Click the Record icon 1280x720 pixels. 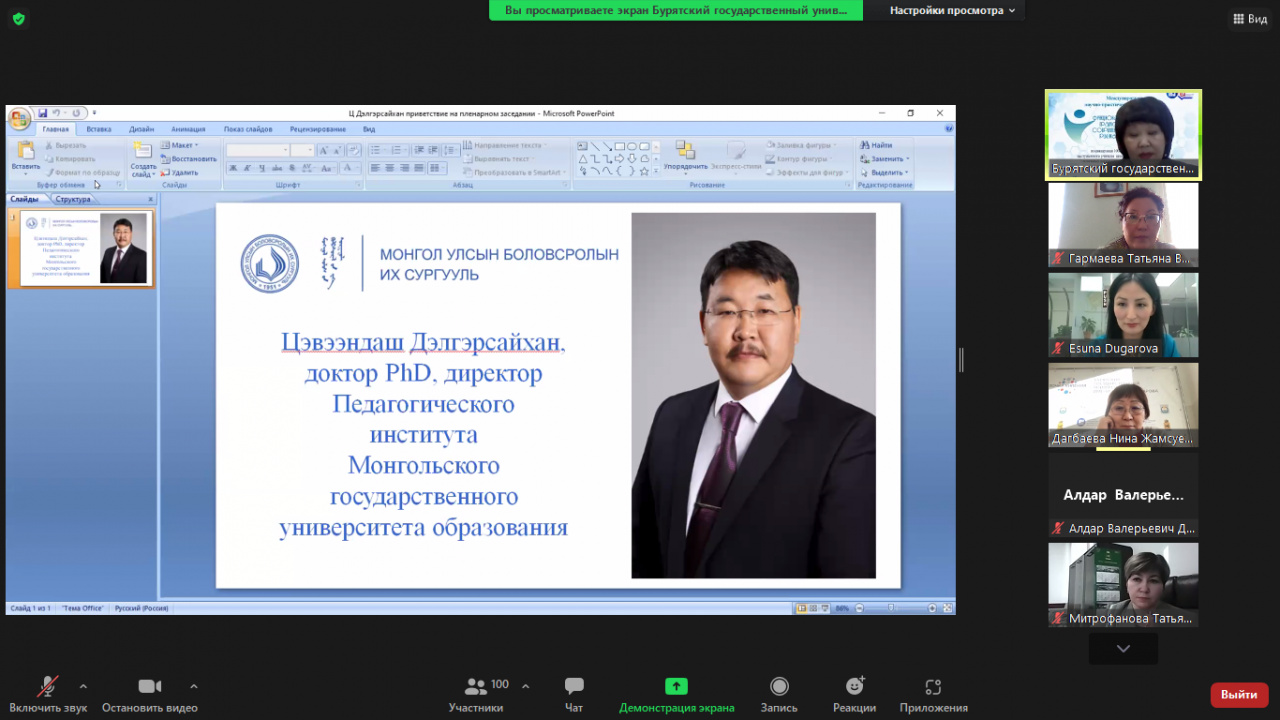779,693
